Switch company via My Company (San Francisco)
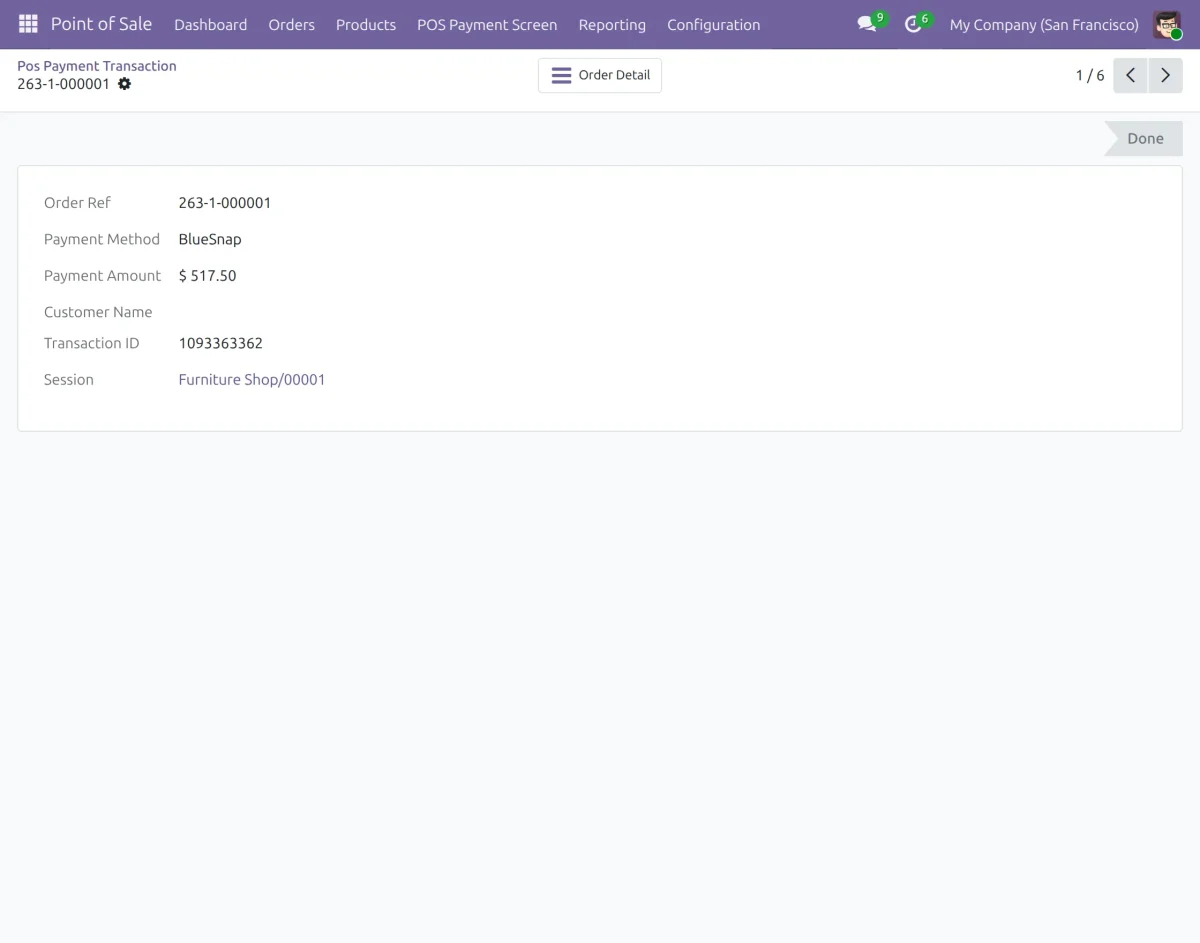Screen dimensions: 1200x943 tap(1044, 24)
